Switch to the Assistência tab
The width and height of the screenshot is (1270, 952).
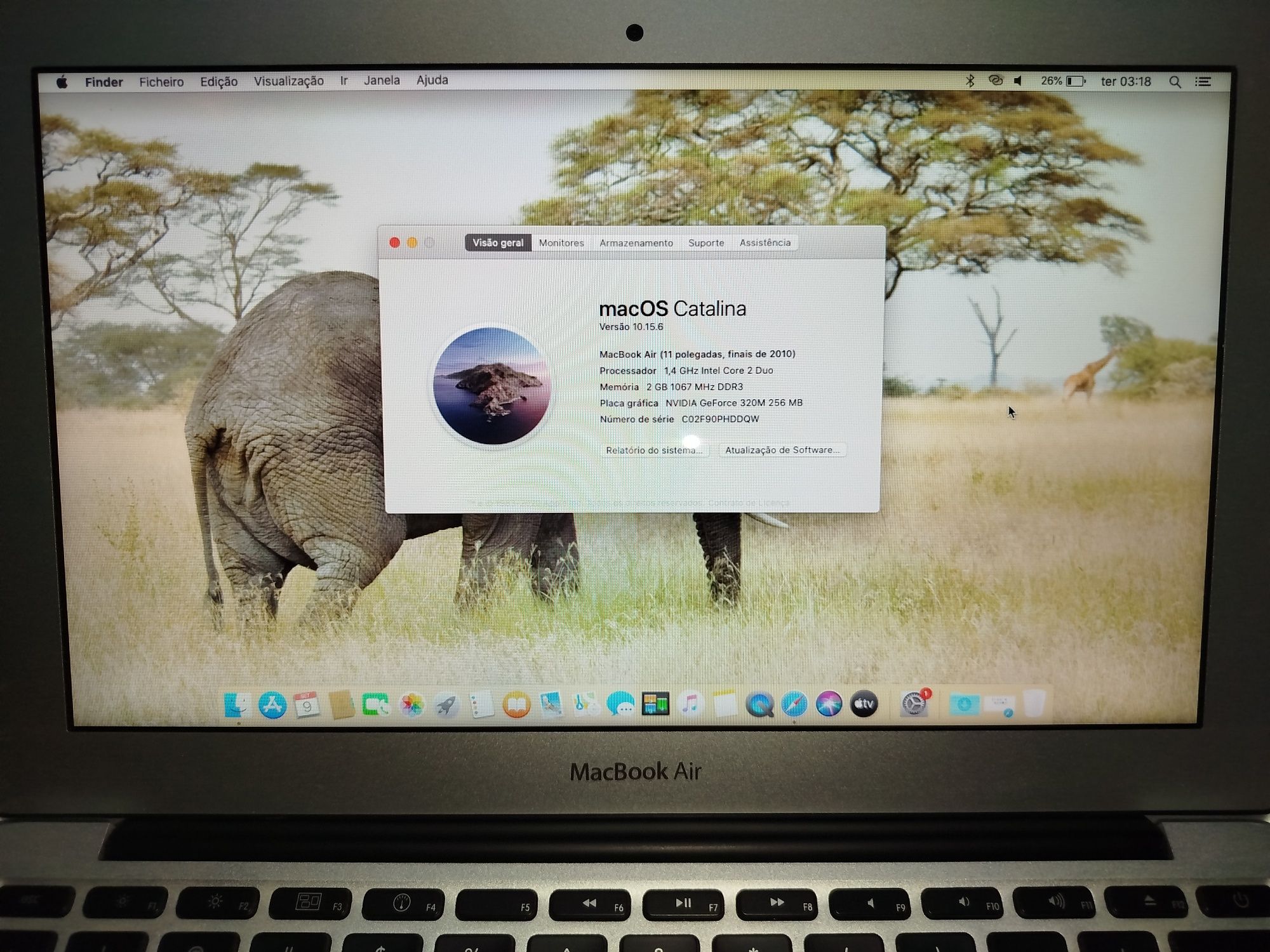(x=765, y=242)
